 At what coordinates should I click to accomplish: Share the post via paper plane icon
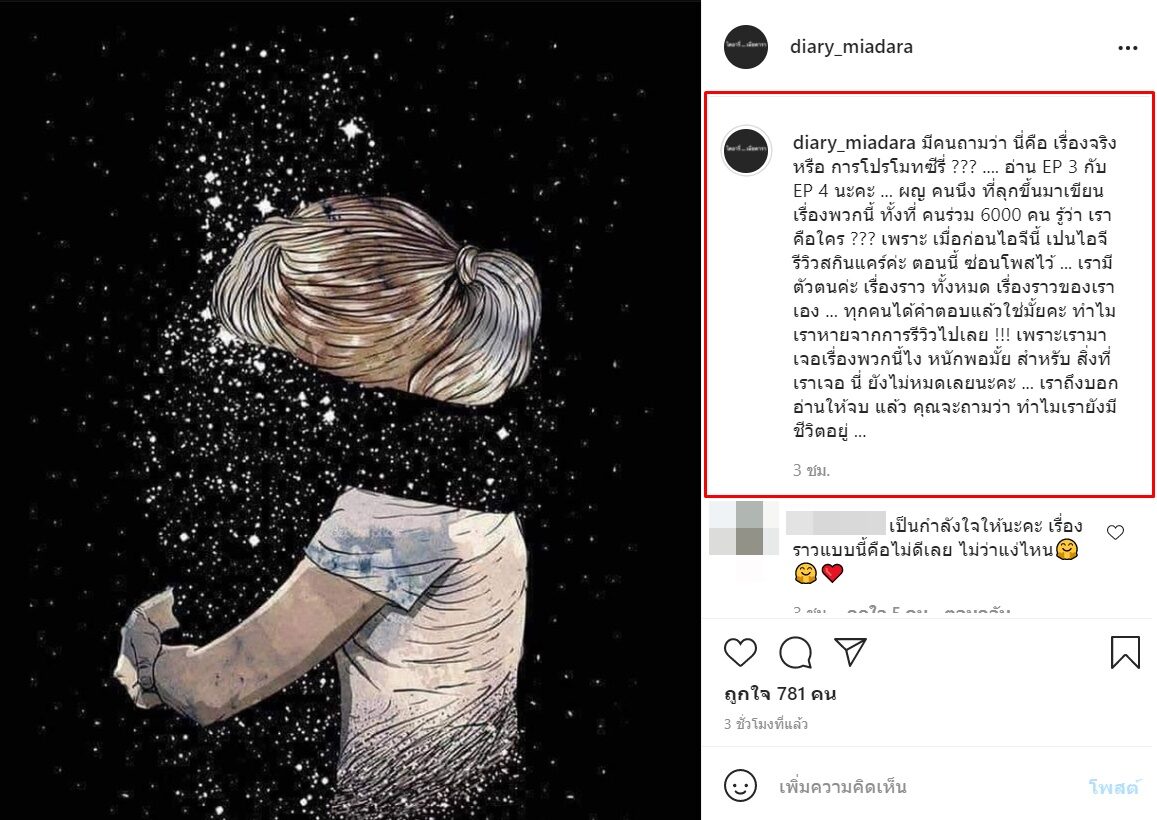coord(849,652)
